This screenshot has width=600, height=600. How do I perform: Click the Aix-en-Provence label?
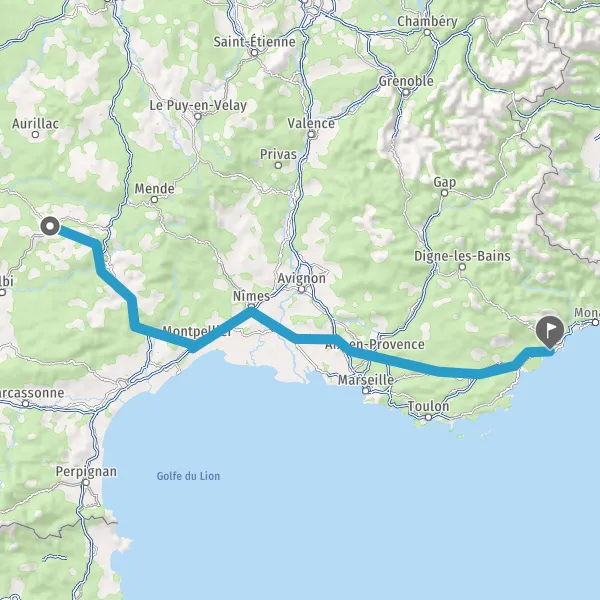375,344
